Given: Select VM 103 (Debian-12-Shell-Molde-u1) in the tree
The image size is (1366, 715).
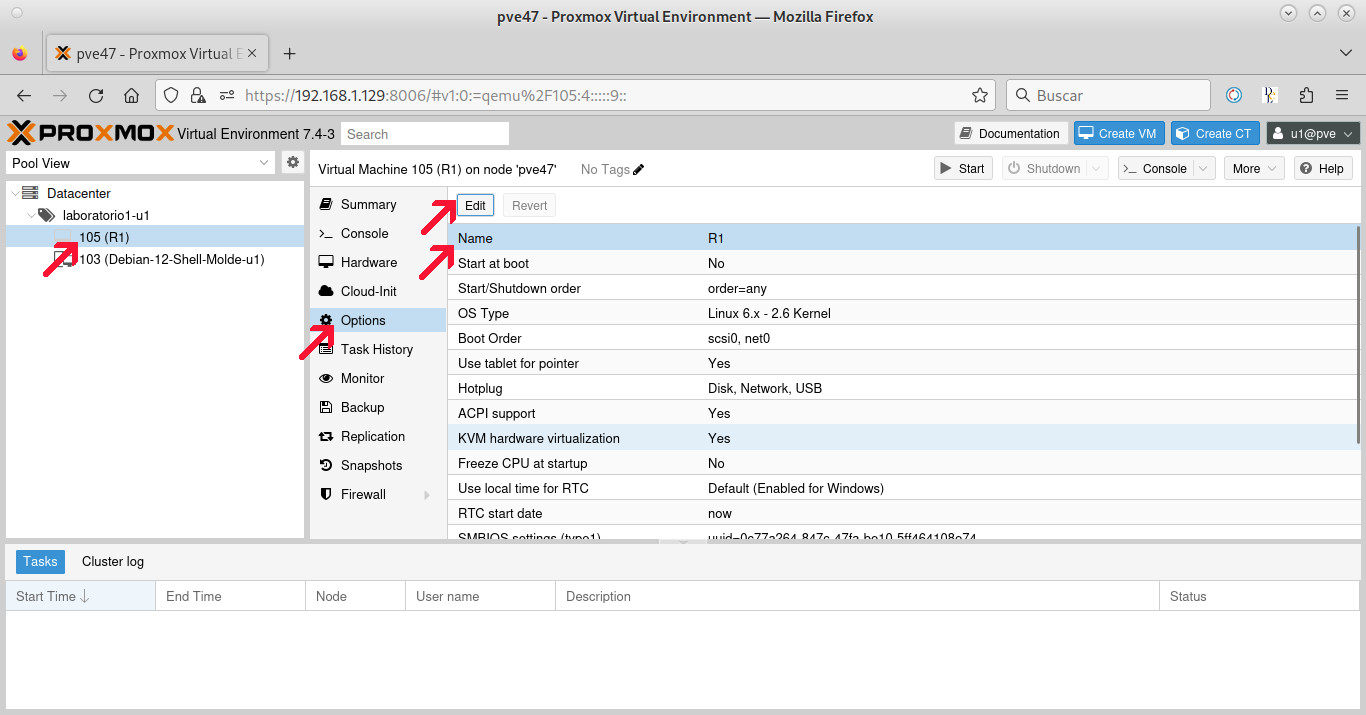Looking at the screenshot, I should 155,259.
